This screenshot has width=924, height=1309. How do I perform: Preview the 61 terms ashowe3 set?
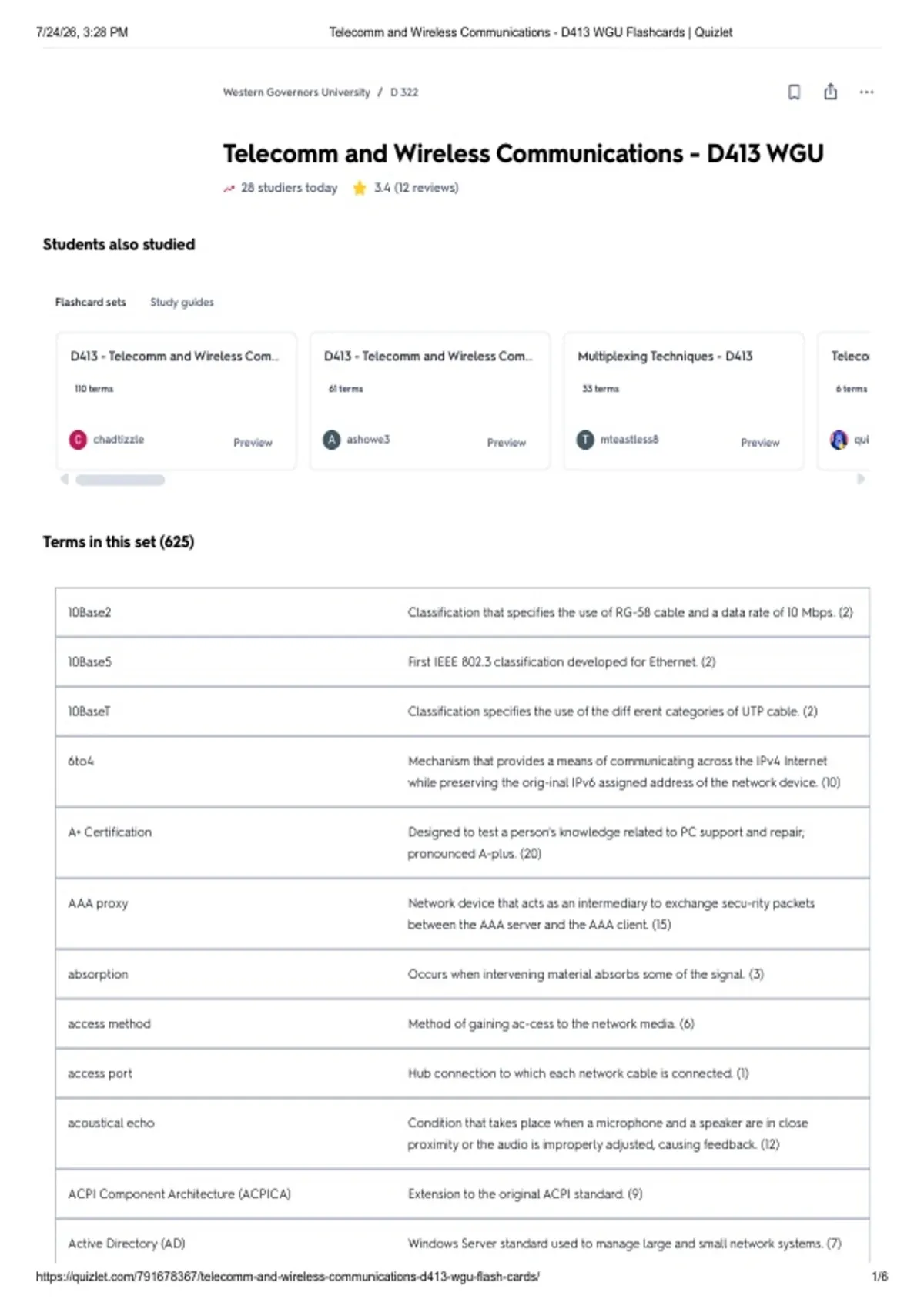(506, 443)
